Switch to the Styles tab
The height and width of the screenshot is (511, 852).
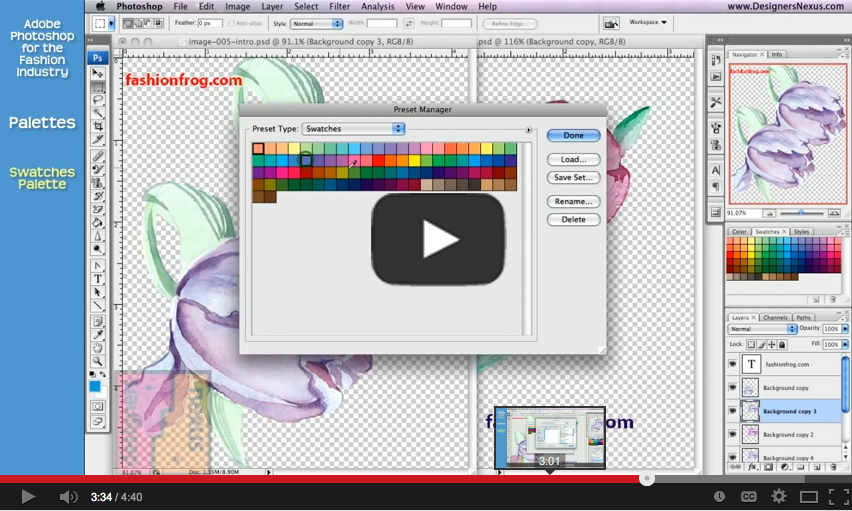[x=801, y=232]
